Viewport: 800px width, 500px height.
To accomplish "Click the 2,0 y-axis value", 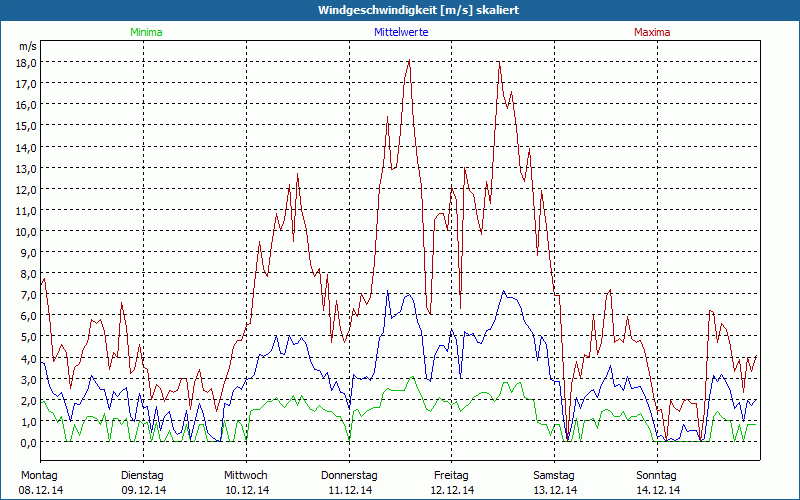I will (x=30, y=401).
